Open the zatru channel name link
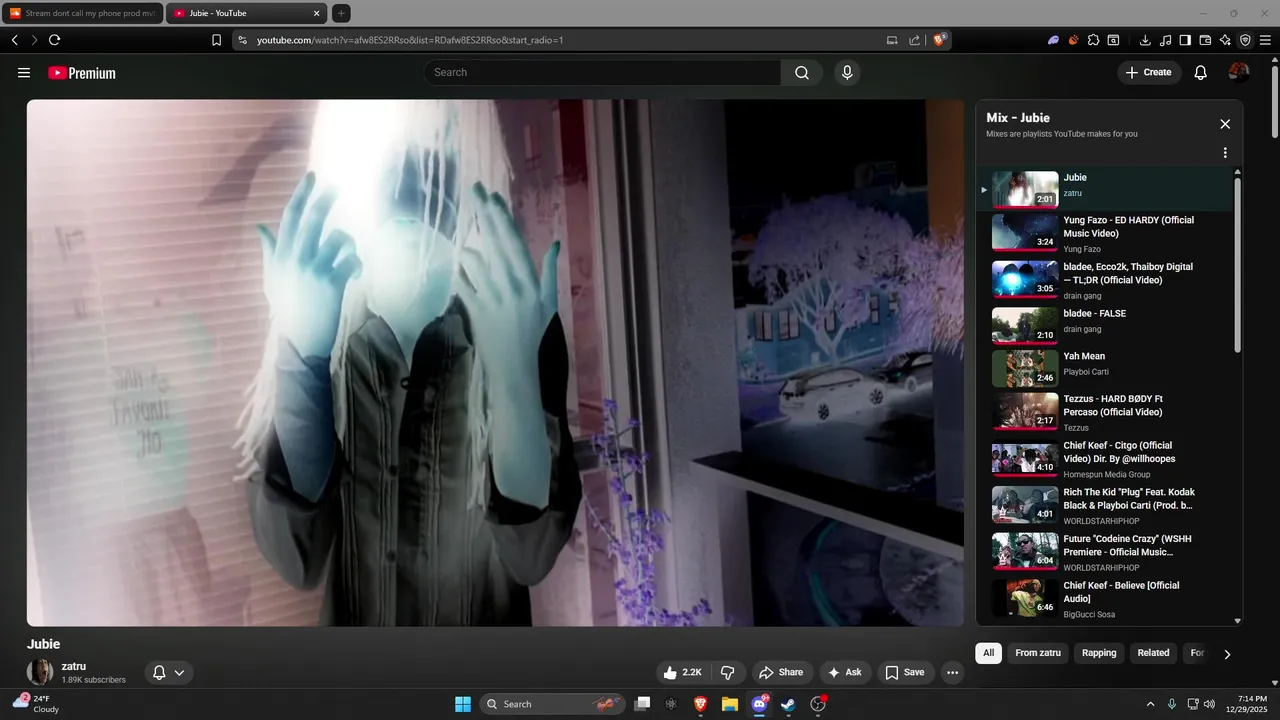 pos(74,666)
